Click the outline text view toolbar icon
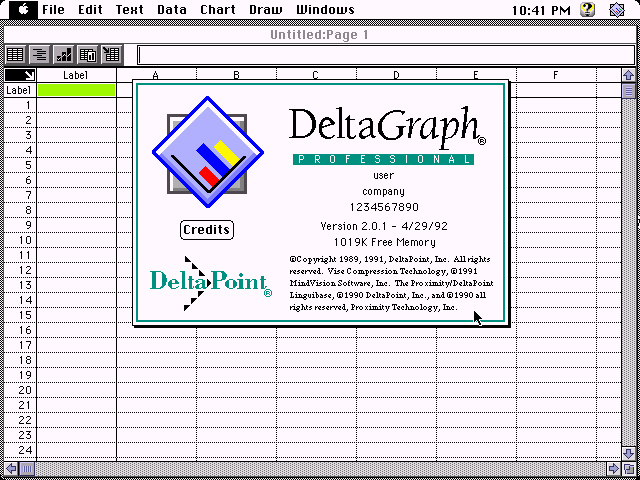 [x=40, y=54]
